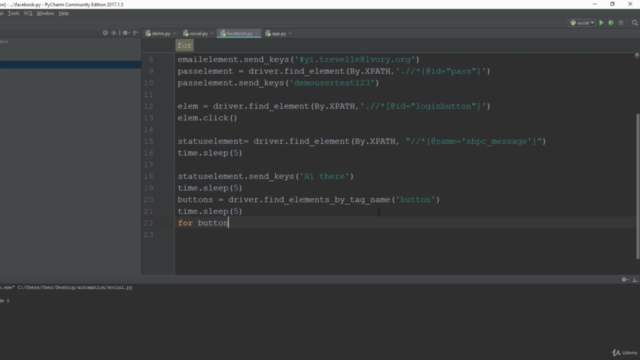Select the highlighted row in the project tree
Viewport: 640px width, 360px height.
pyautogui.click(x=70, y=64)
